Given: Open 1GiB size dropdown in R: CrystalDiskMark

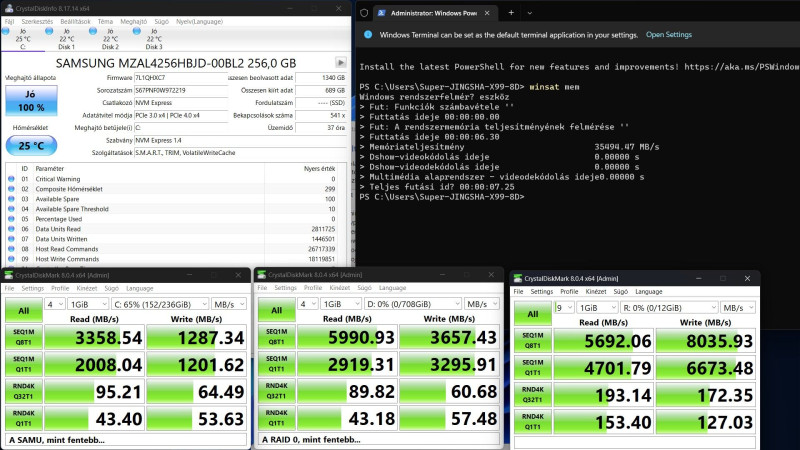Looking at the screenshot, I should click(597, 308).
